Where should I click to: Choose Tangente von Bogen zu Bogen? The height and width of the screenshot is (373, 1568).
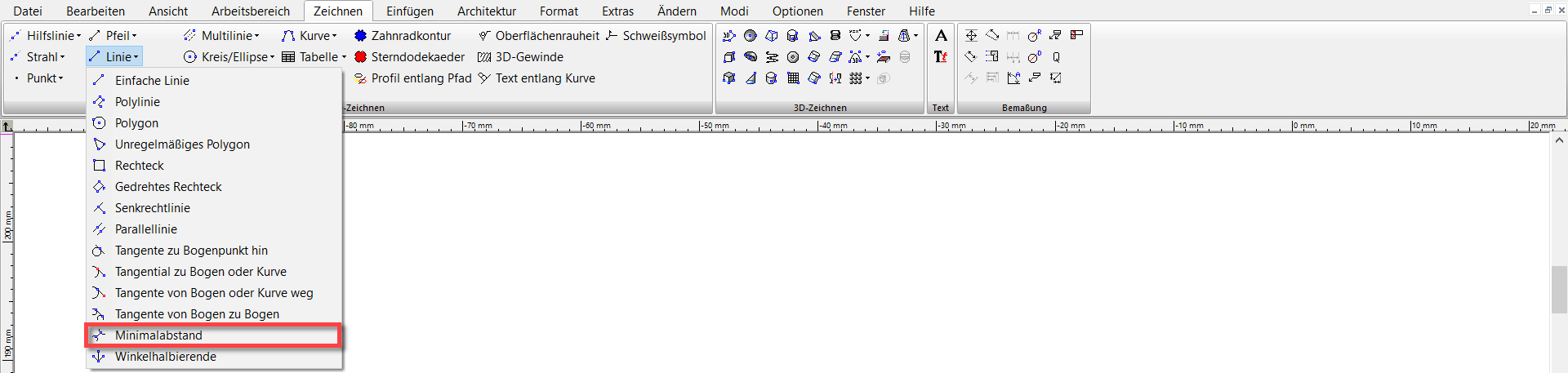[x=215, y=314]
